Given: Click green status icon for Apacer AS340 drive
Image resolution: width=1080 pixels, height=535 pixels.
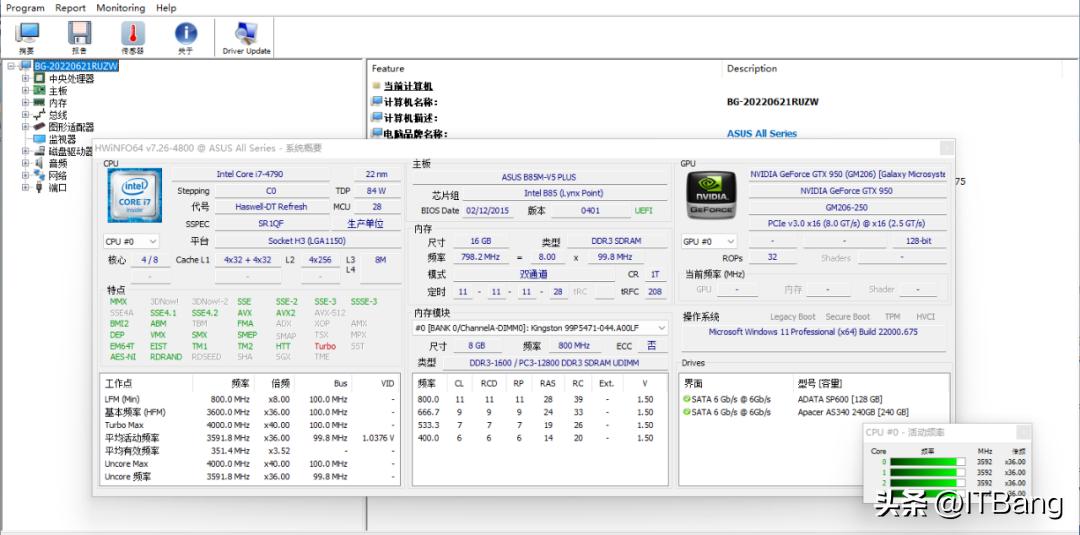Looking at the screenshot, I should [x=687, y=412].
